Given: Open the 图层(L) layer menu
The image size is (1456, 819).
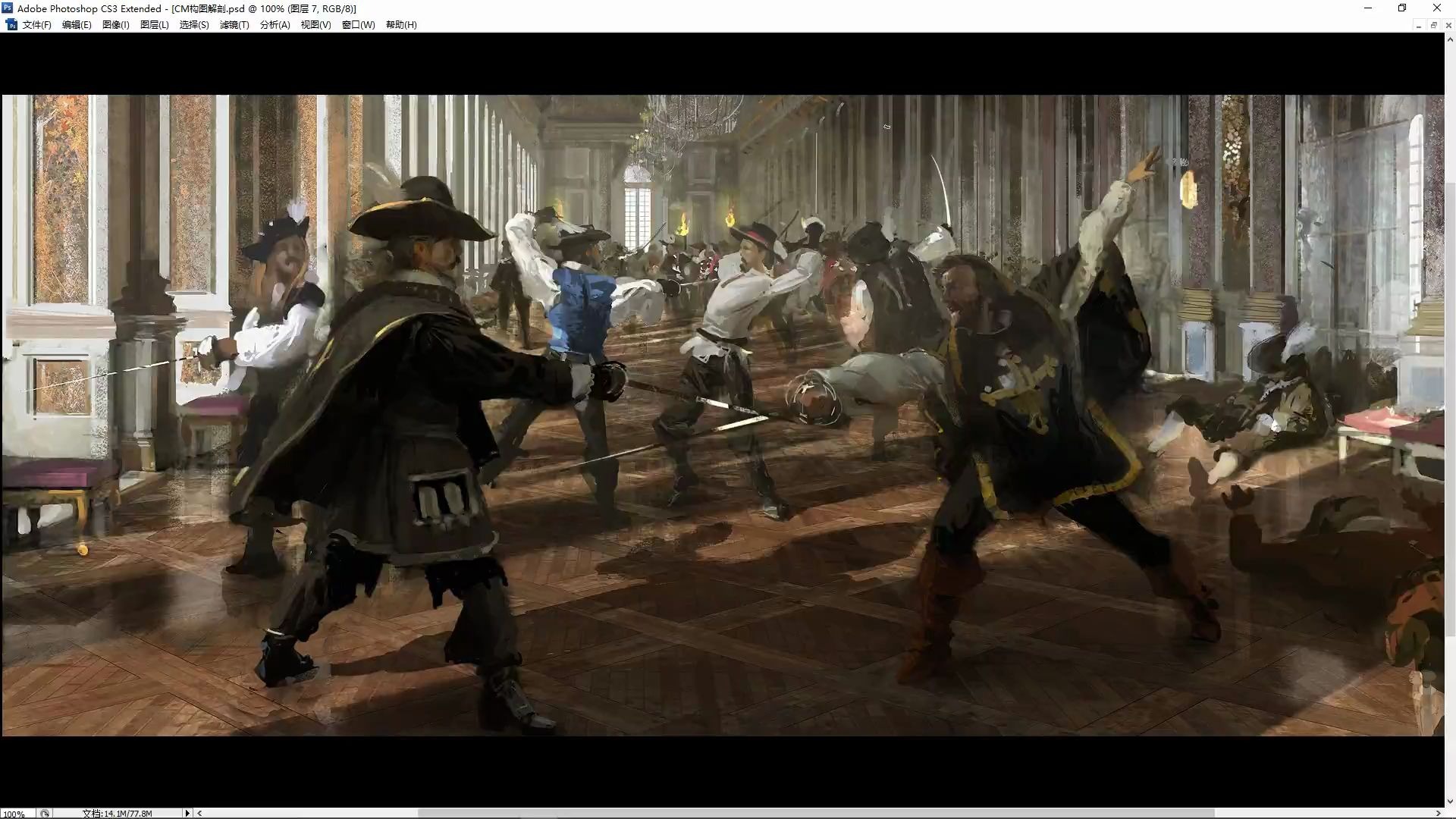Looking at the screenshot, I should (155, 25).
